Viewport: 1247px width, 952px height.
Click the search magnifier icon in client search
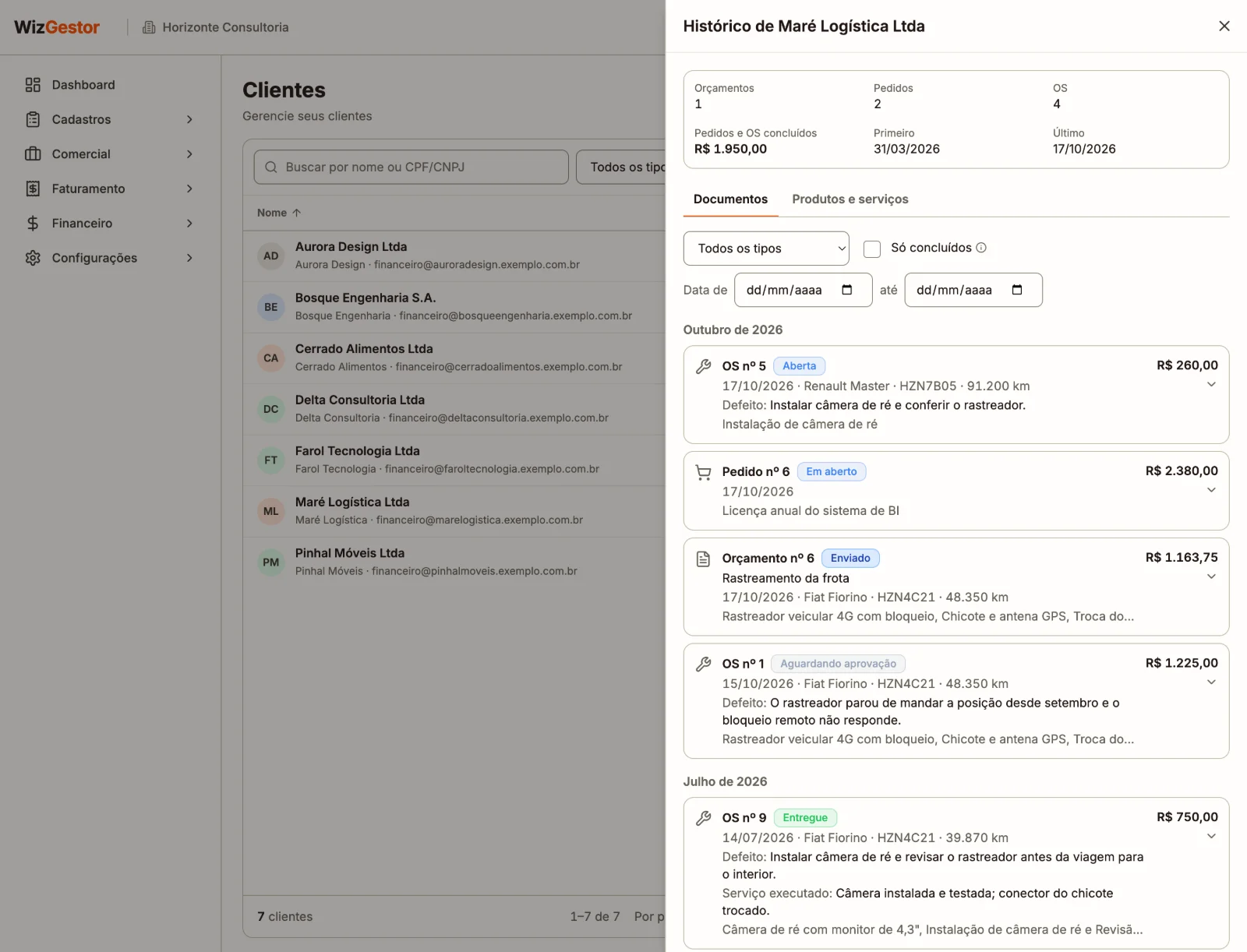point(271,167)
